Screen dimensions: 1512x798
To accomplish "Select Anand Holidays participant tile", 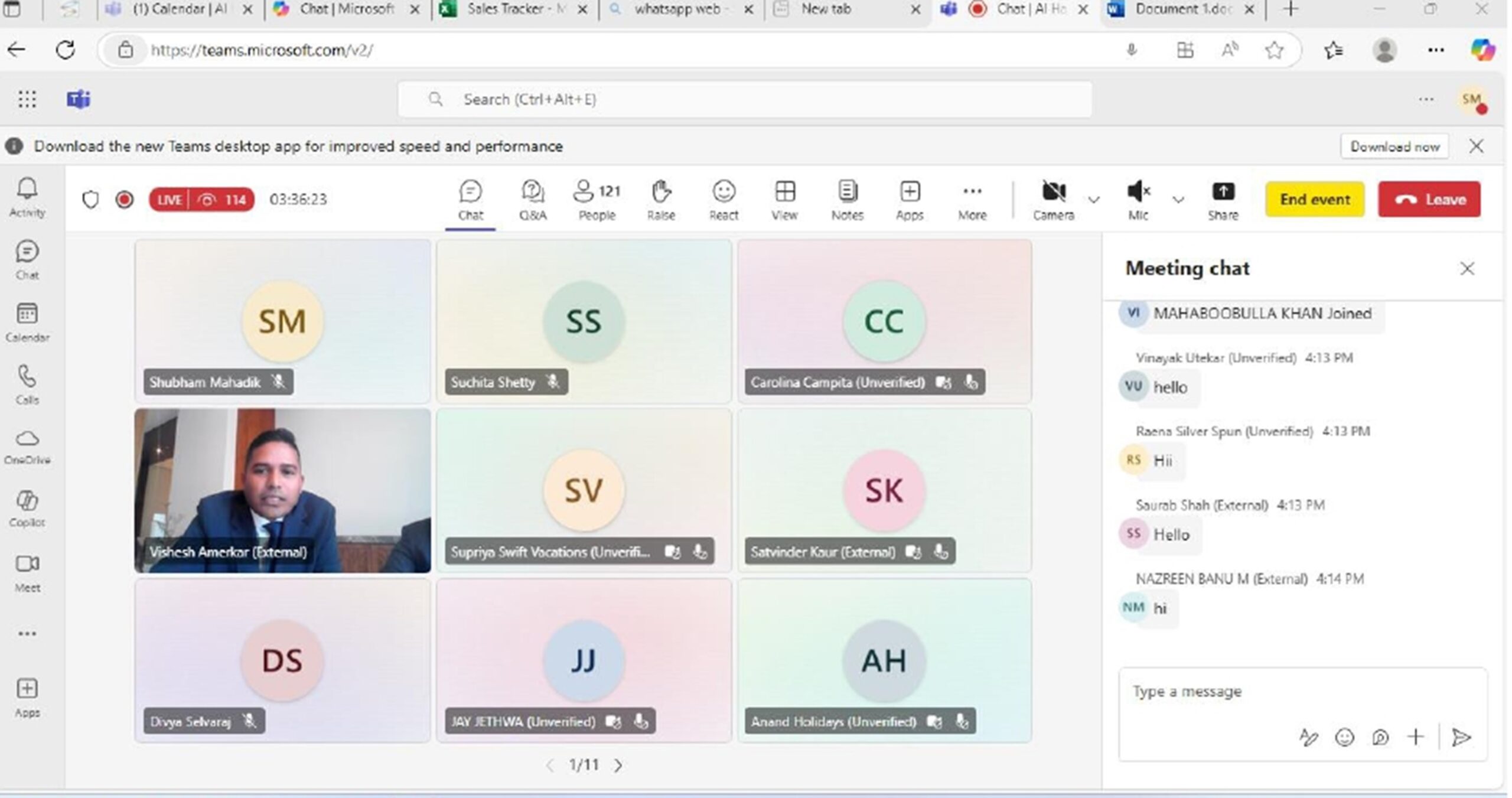I will (884, 660).
